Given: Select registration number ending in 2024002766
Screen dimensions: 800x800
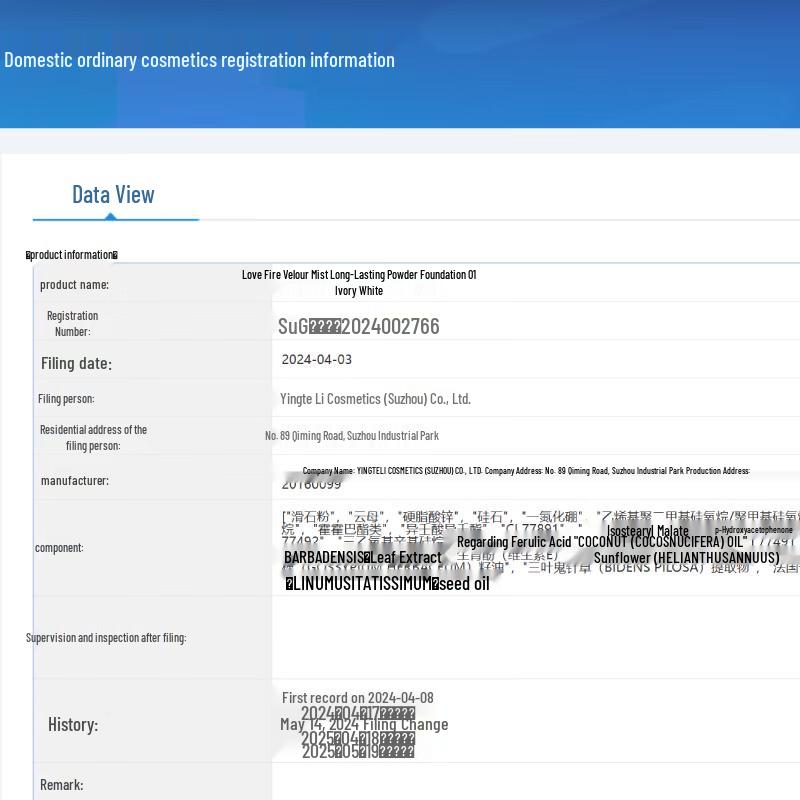Looking at the screenshot, I should (x=359, y=327).
